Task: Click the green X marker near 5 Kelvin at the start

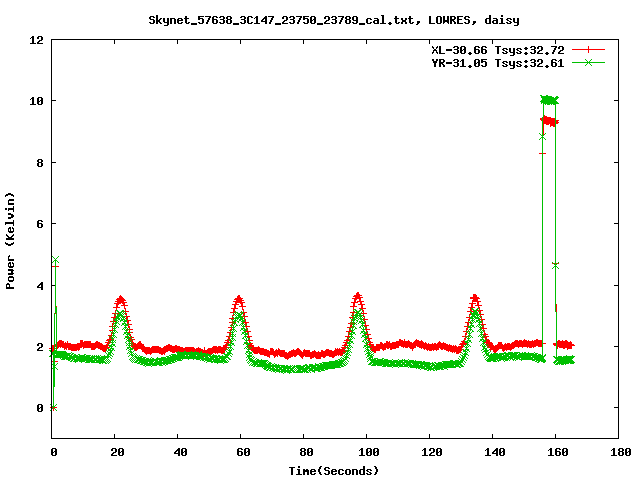Action: 56,260
